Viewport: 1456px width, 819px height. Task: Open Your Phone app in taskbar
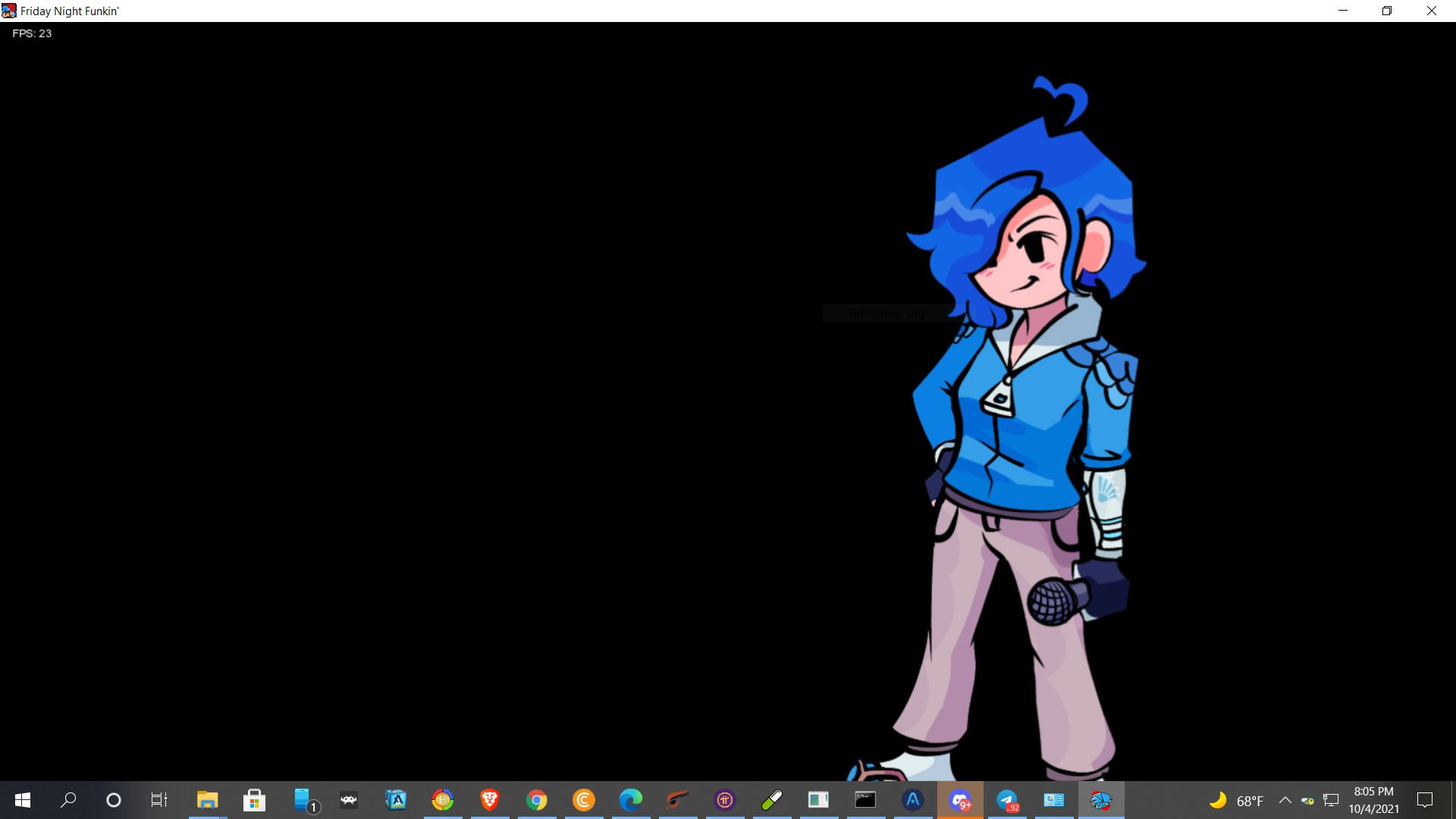[303, 800]
